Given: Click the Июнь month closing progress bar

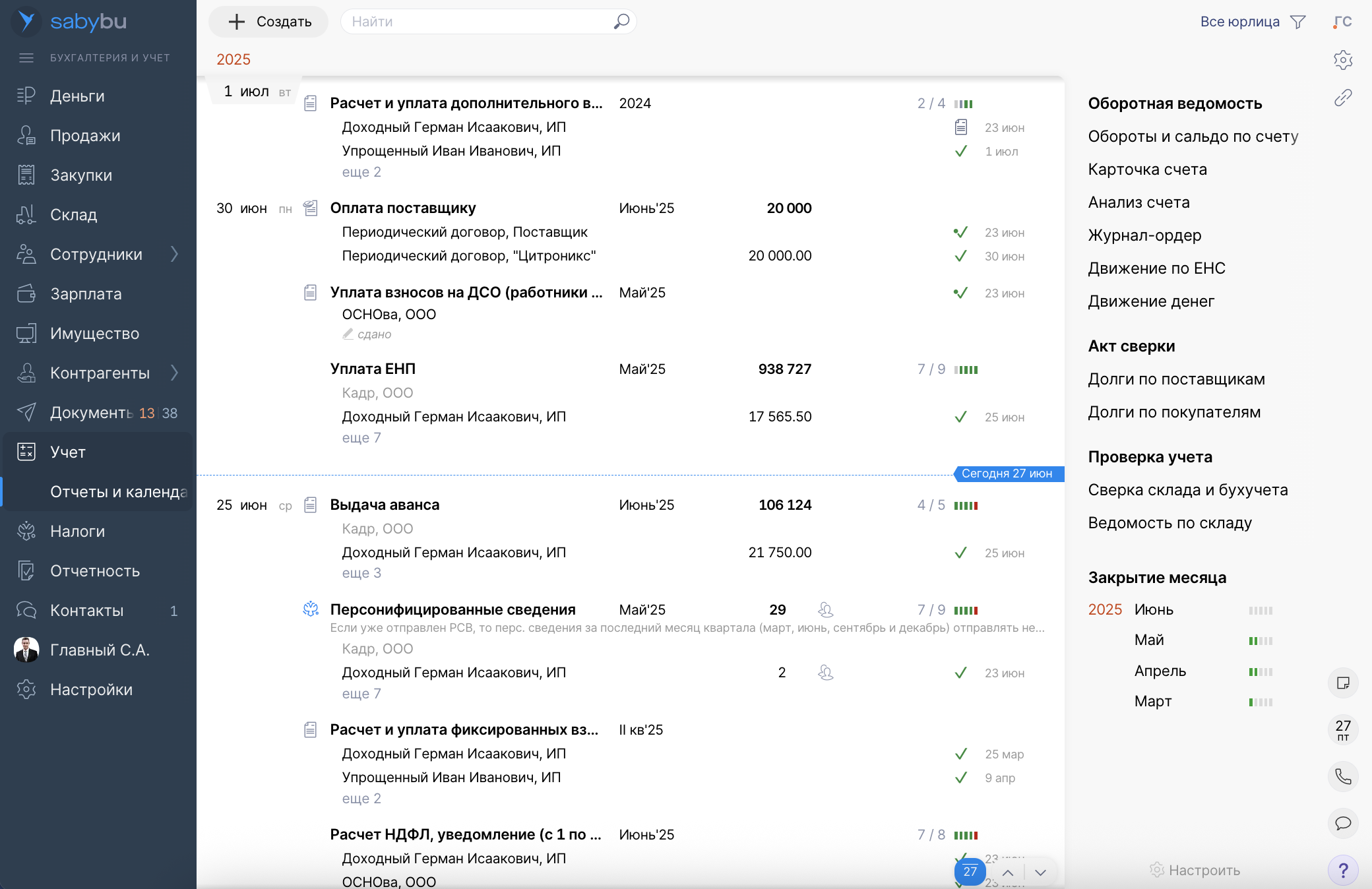Looking at the screenshot, I should point(1261,611).
